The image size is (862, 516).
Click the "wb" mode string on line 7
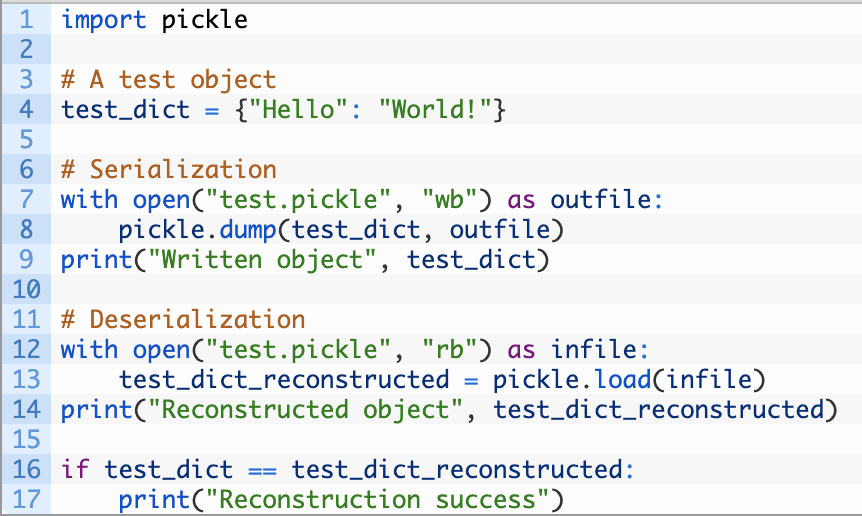(450, 199)
